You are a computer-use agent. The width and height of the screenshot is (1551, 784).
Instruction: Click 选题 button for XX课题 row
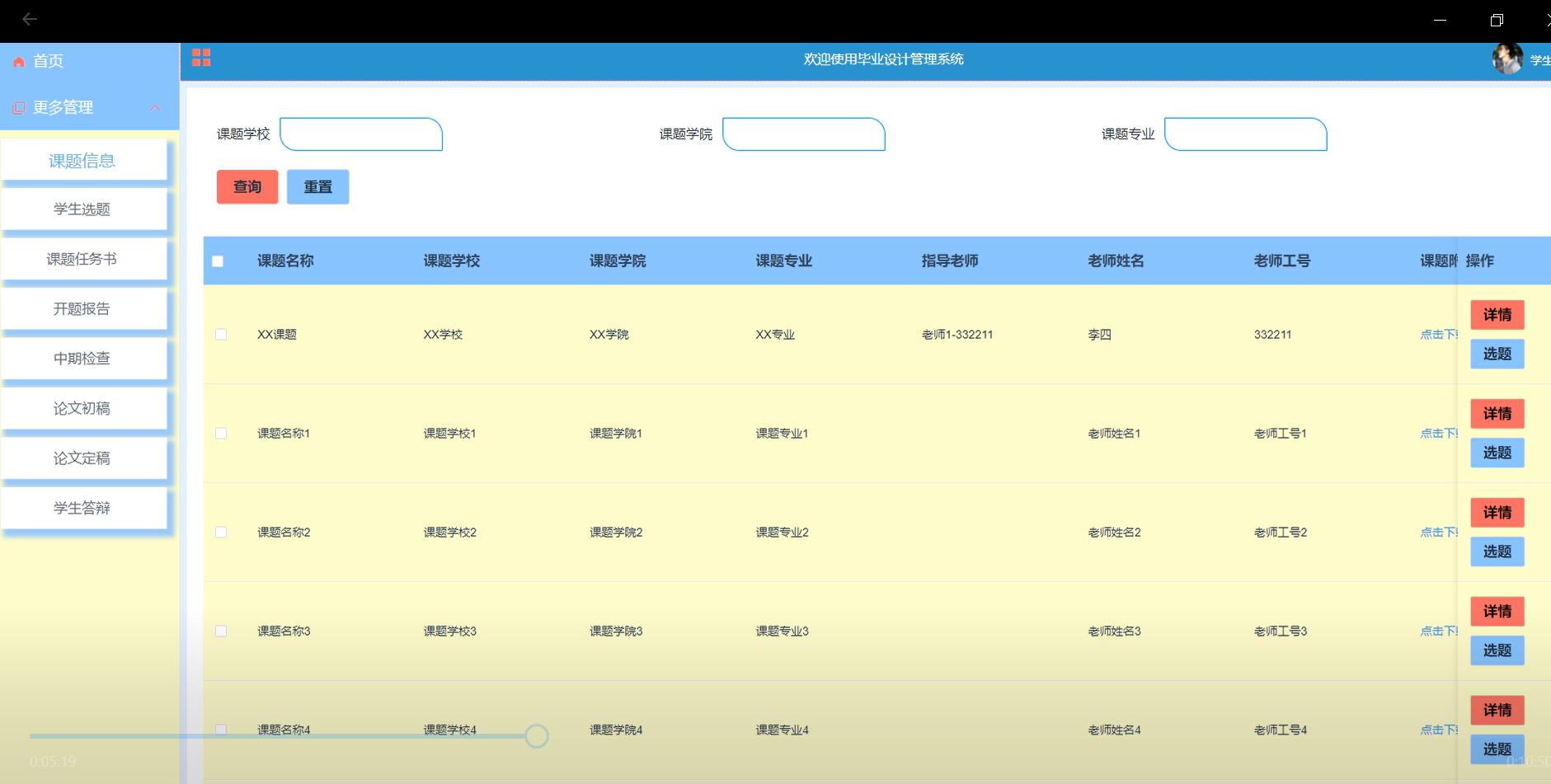pyautogui.click(x=1497, y=354)
